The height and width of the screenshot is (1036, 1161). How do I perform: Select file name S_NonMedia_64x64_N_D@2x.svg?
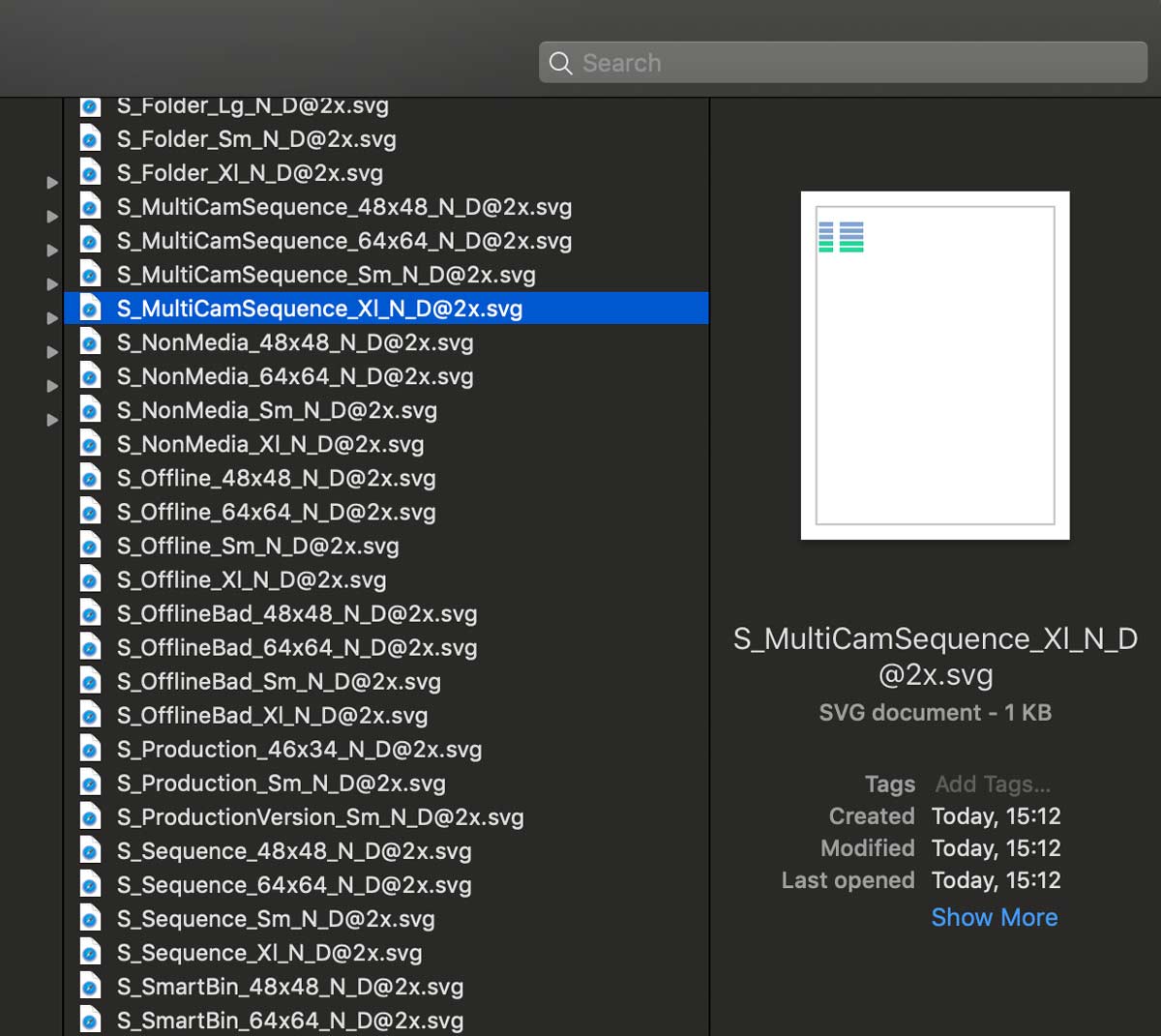coord(295,376)
